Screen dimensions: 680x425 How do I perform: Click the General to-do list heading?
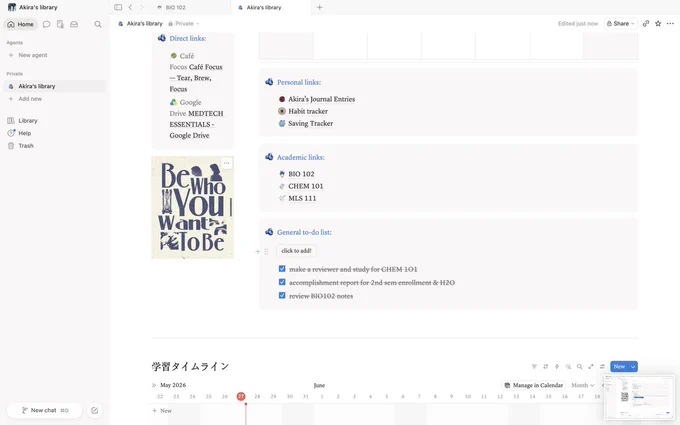click(304, 232)
